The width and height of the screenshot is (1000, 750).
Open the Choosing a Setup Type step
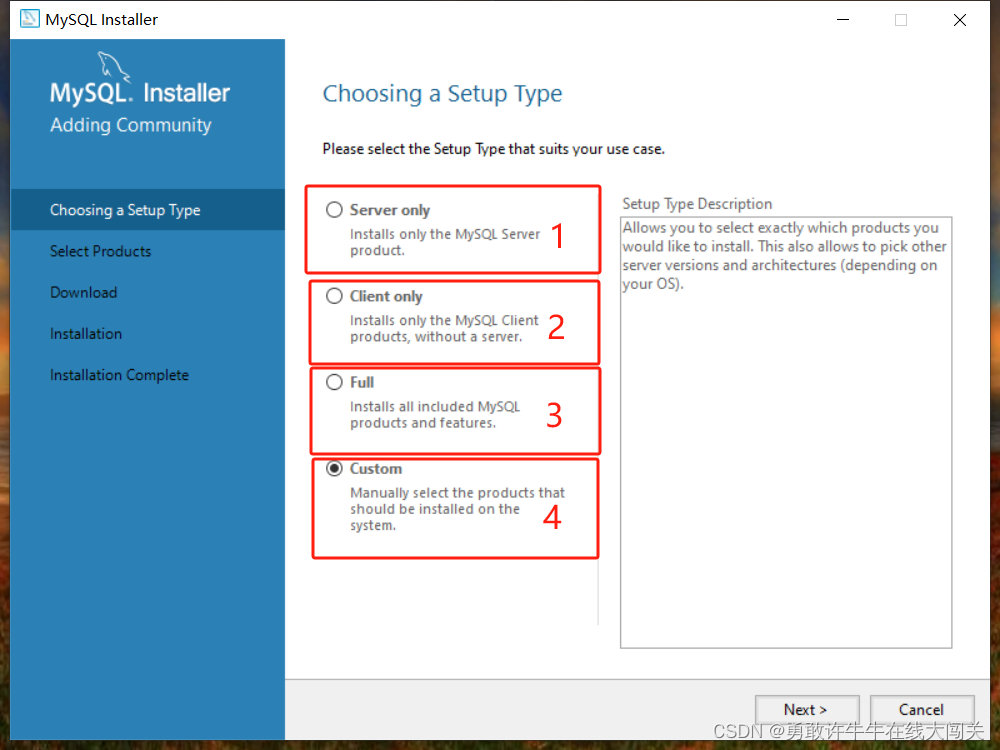(x=147, y=210)
